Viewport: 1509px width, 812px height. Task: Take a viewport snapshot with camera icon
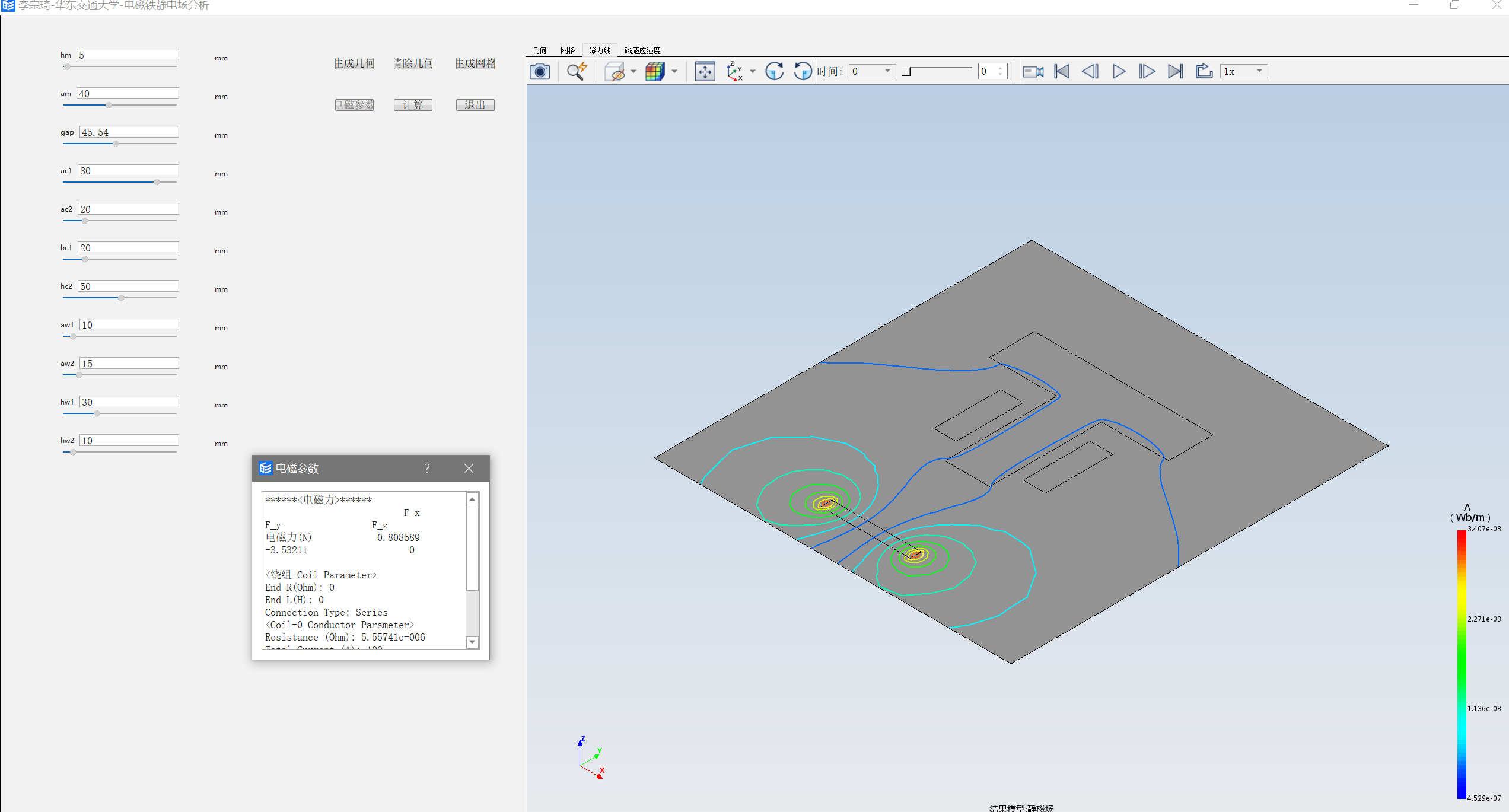tap(540, 72)
